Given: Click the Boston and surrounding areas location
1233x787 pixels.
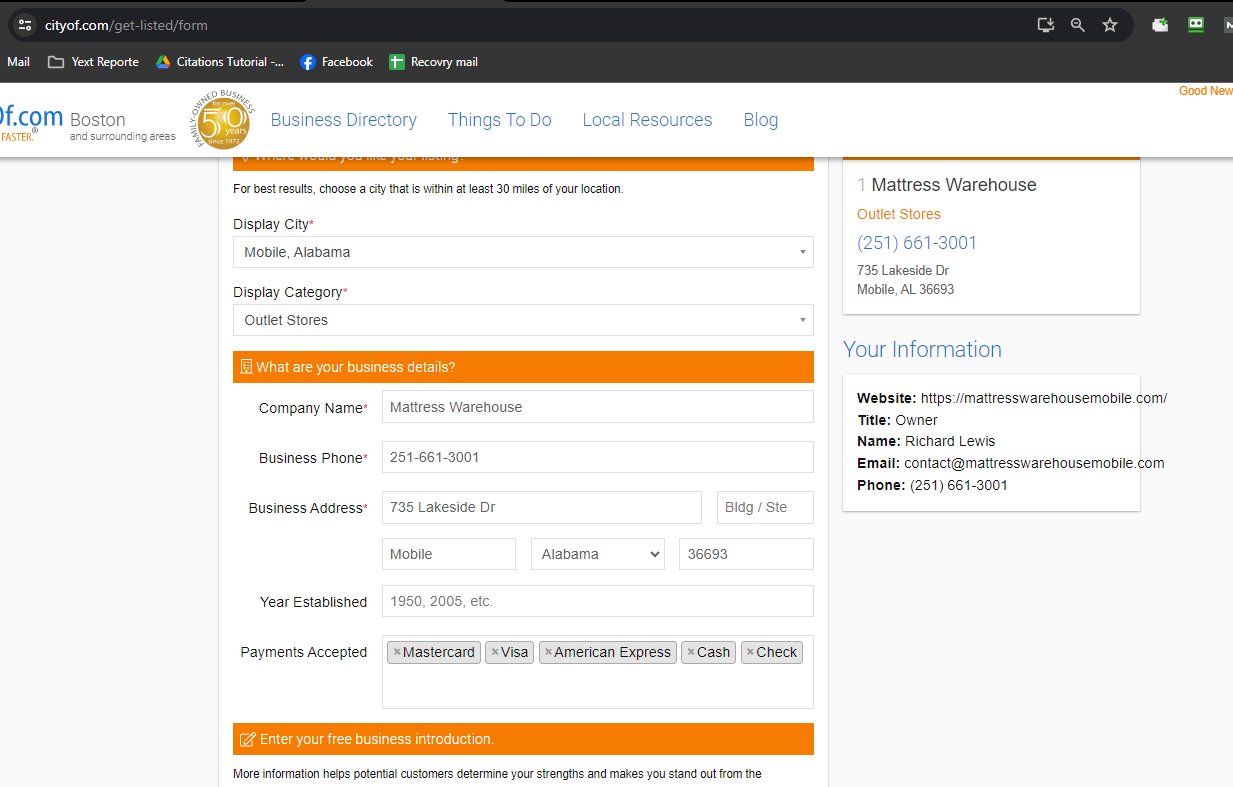Looking at the screenshot, I should [122, 127].
